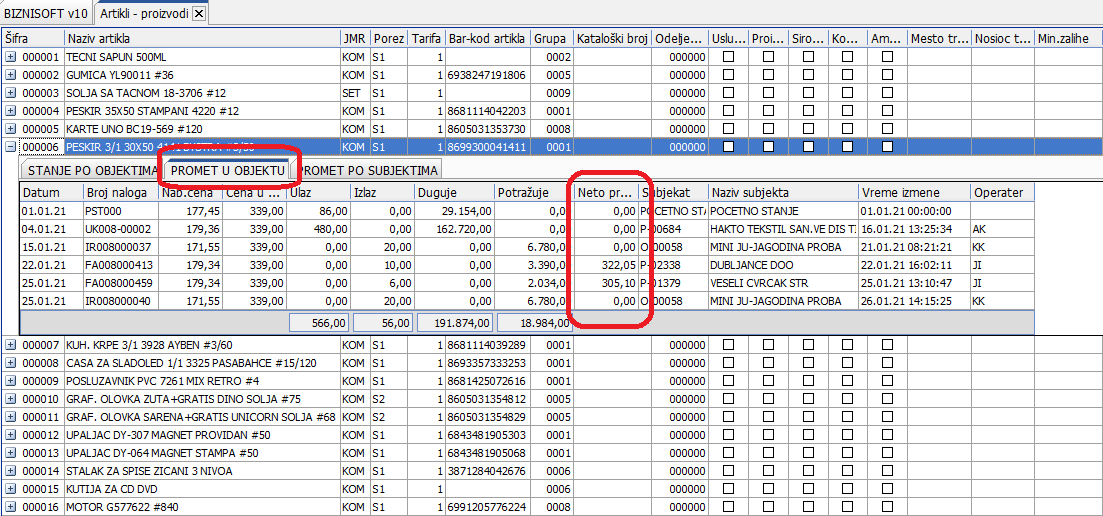
Task: Collapse the expanded row 000006
Action: [11, 147]
